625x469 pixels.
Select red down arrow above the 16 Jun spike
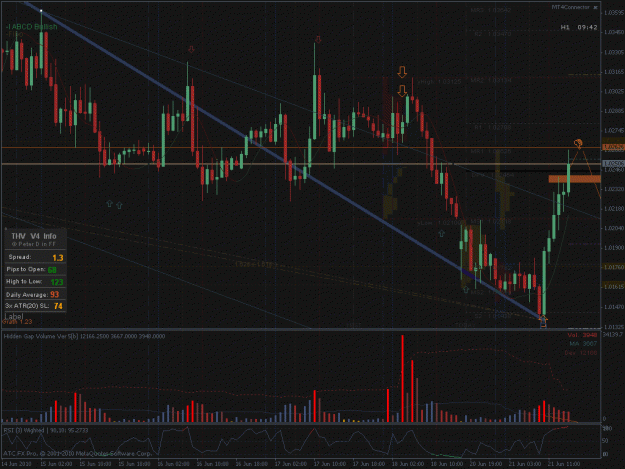191,49
